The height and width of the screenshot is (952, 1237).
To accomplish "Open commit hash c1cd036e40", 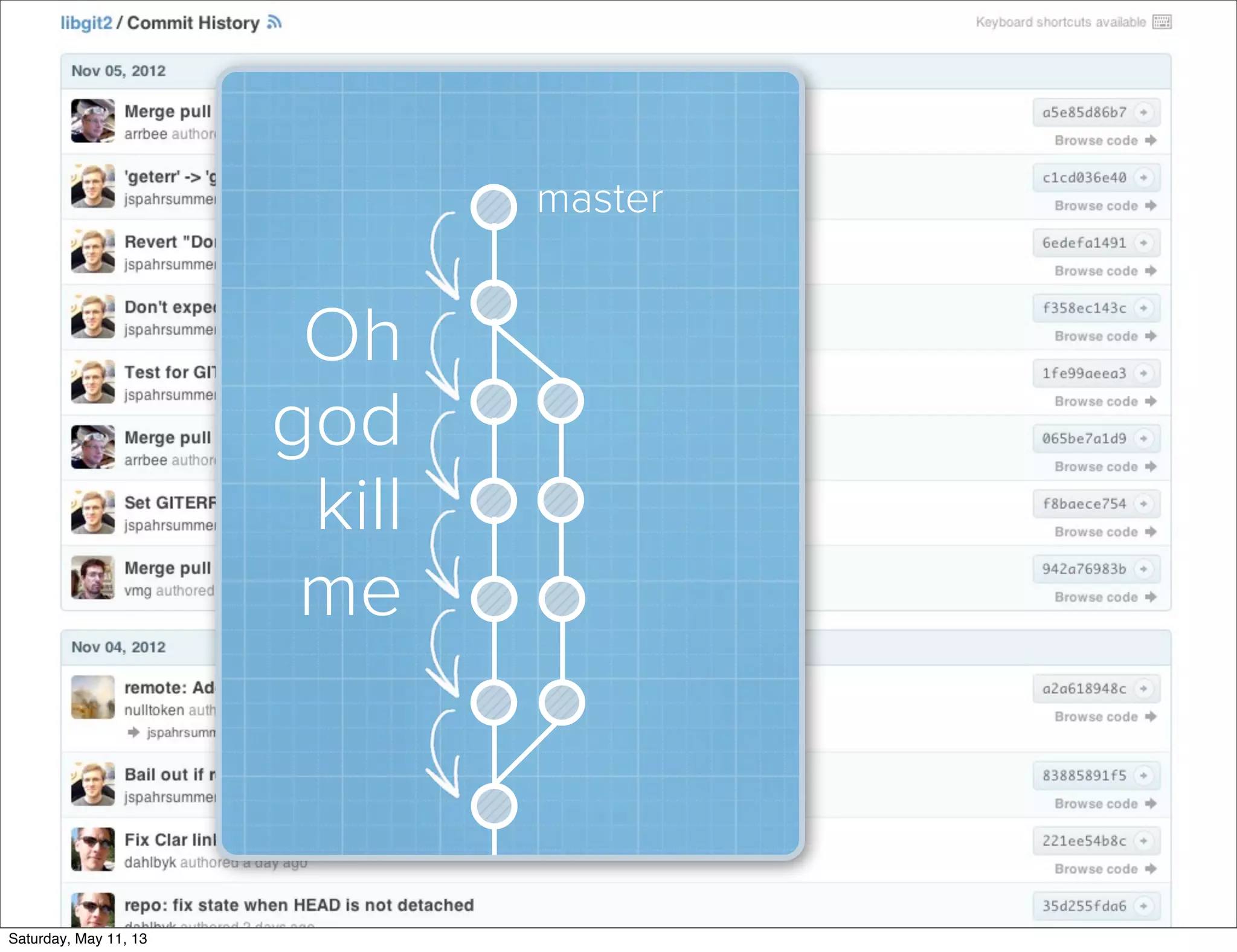I will point(1084,178).
